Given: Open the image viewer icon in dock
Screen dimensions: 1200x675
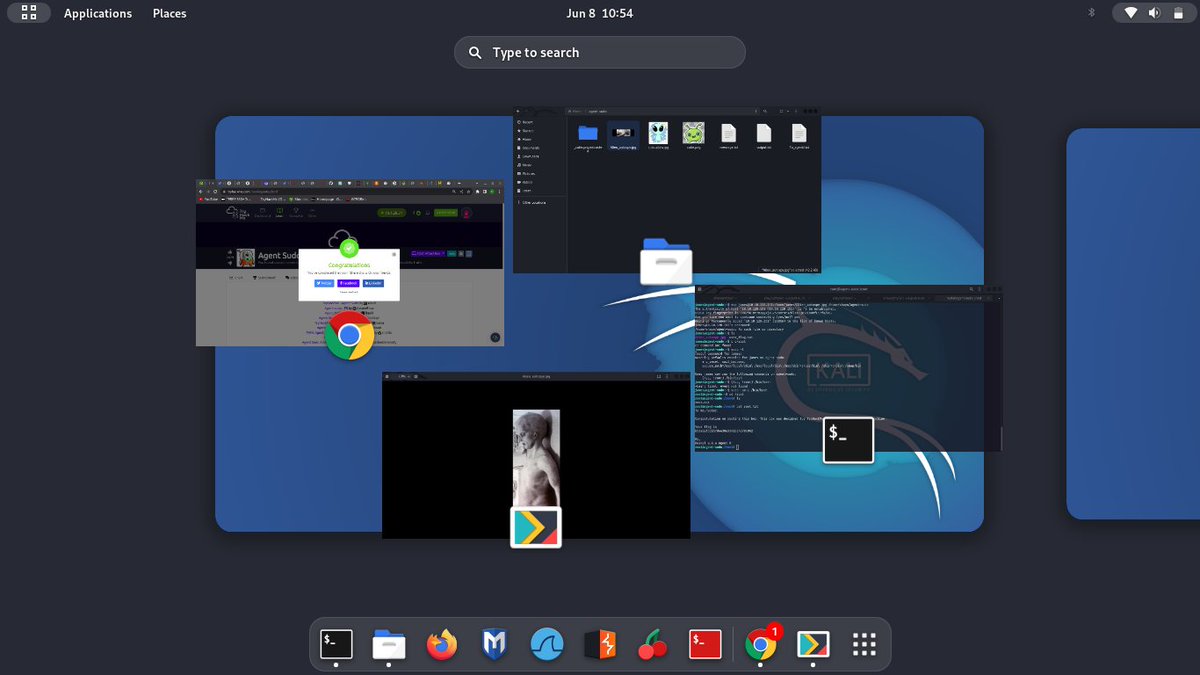Looking at the screenshot, I should click(813, 644).
